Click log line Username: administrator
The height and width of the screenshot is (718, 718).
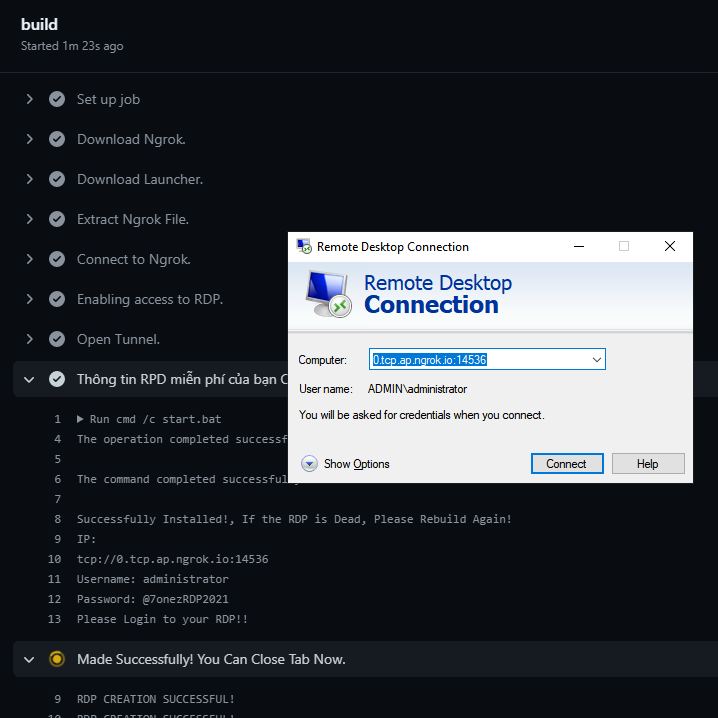coord(152,579)
